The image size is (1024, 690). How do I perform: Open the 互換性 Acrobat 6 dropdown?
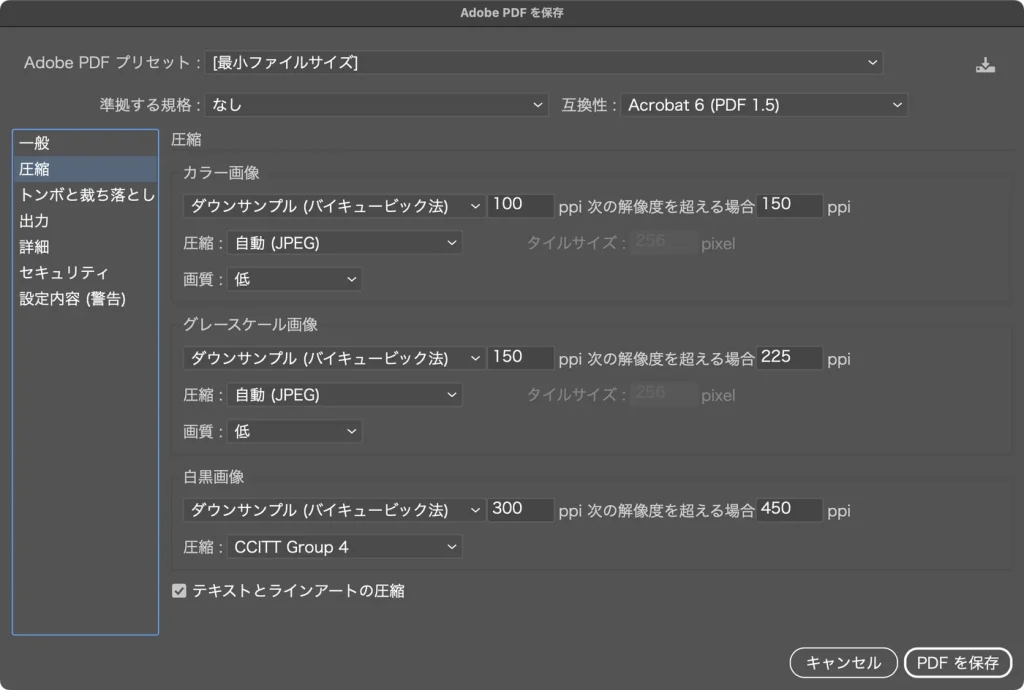point(764,105)
